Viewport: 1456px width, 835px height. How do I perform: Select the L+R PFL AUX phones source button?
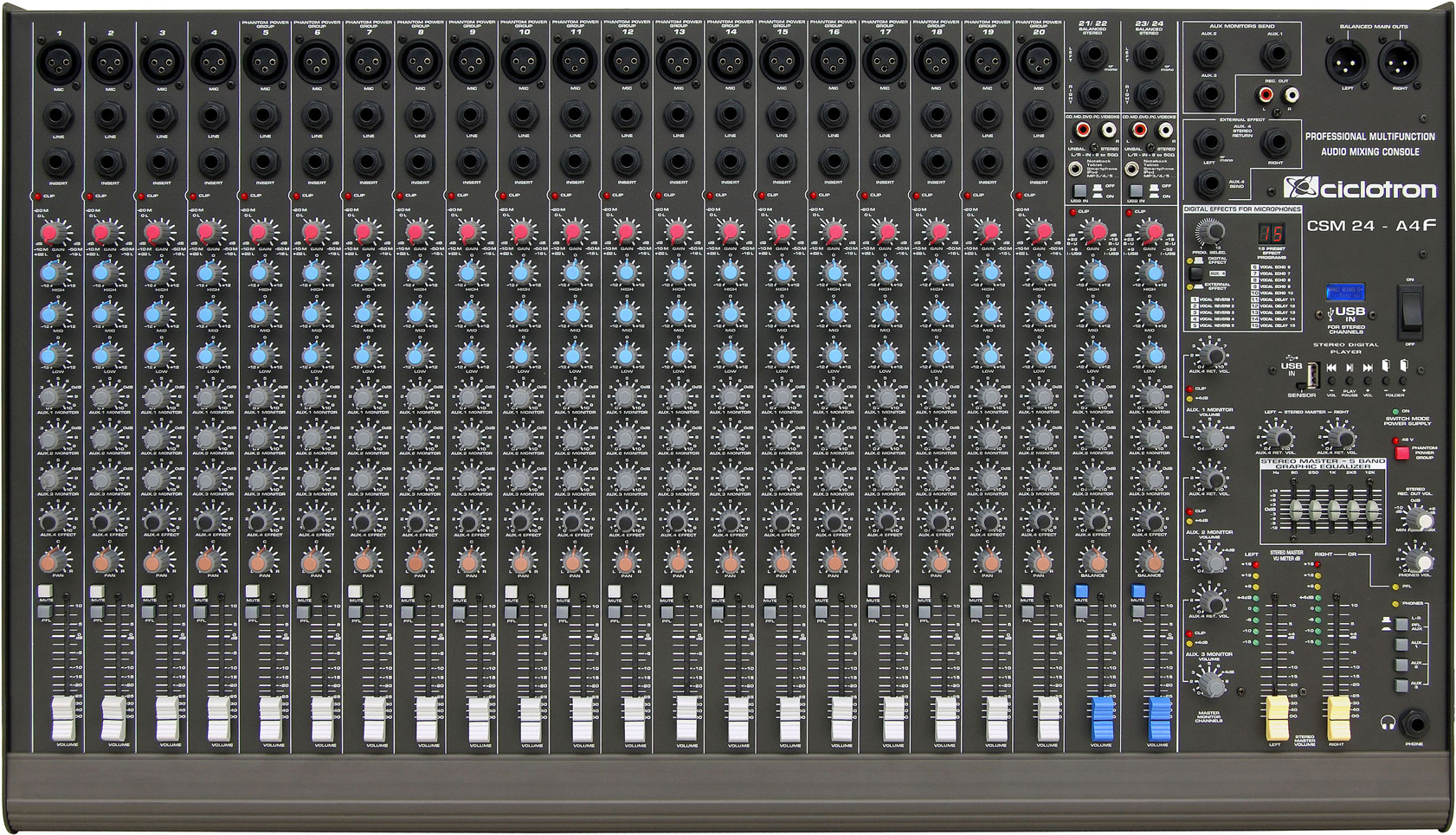1401,623
